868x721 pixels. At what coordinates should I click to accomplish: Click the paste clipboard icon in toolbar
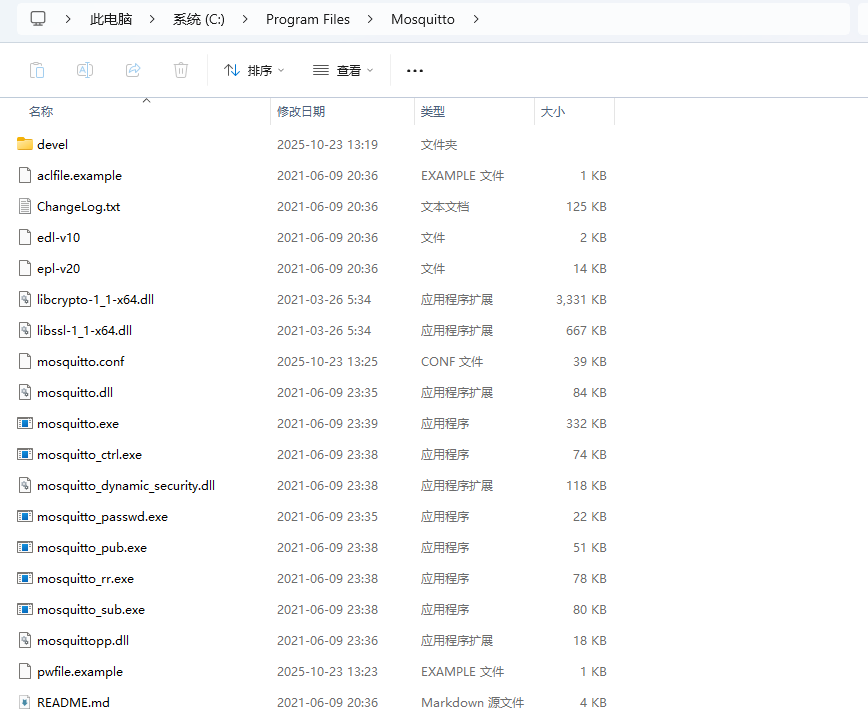coord(37,70)
